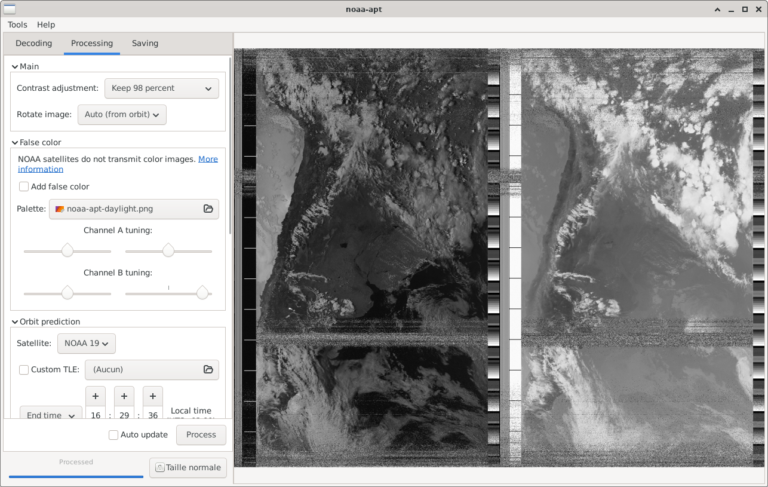Open folder icon for Custom TLE file
This screenshot has width=768, height=487.
click(208, 369)
